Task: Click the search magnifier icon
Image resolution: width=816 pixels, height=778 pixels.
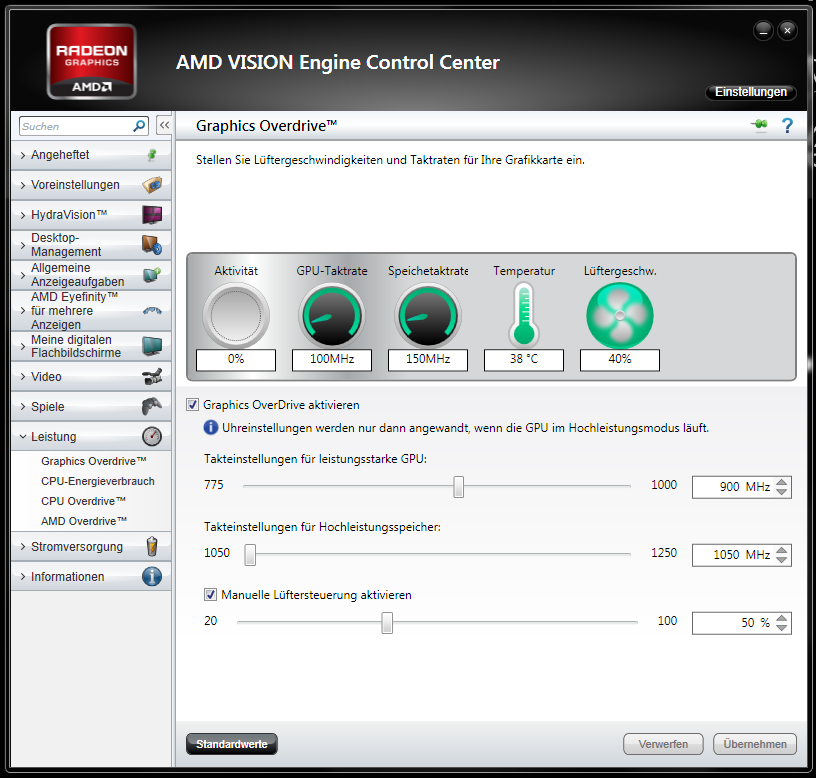Action: coord(139,126)
